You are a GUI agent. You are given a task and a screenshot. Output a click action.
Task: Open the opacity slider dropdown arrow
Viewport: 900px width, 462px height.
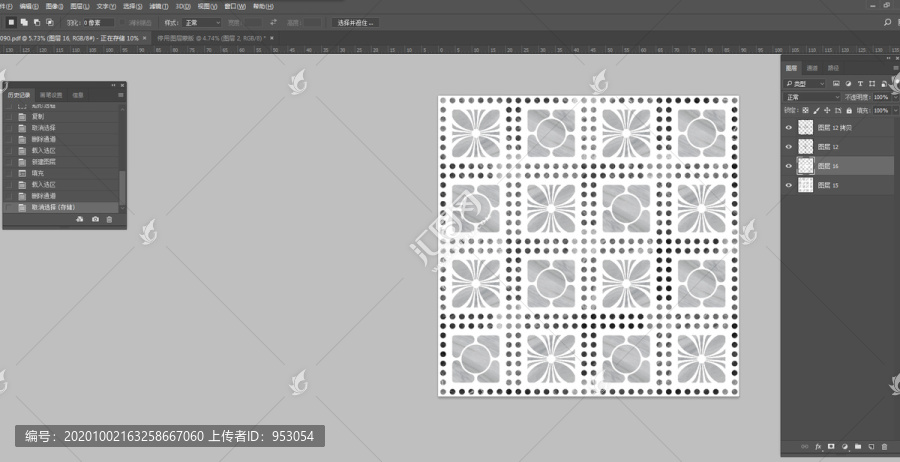[x=895, y=97]
